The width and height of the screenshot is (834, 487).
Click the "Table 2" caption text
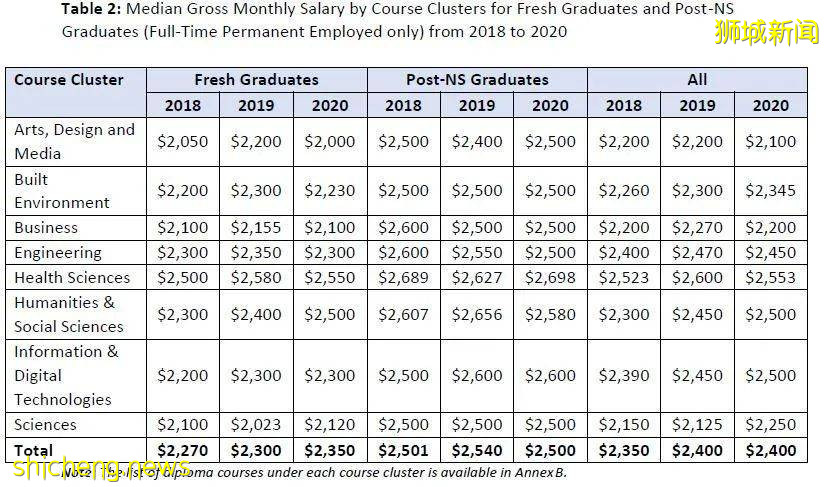(91, 9)
